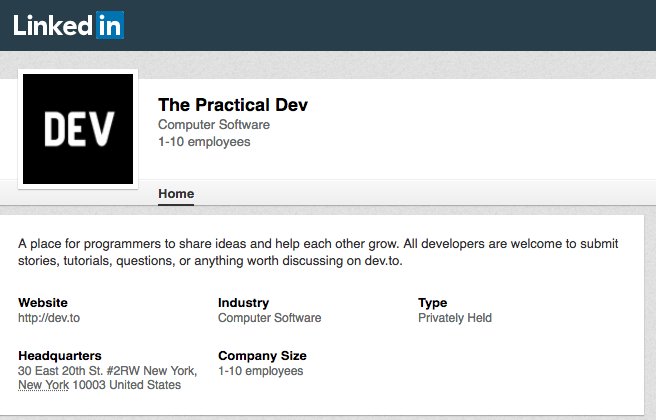Click the company description paragraph

318,252
